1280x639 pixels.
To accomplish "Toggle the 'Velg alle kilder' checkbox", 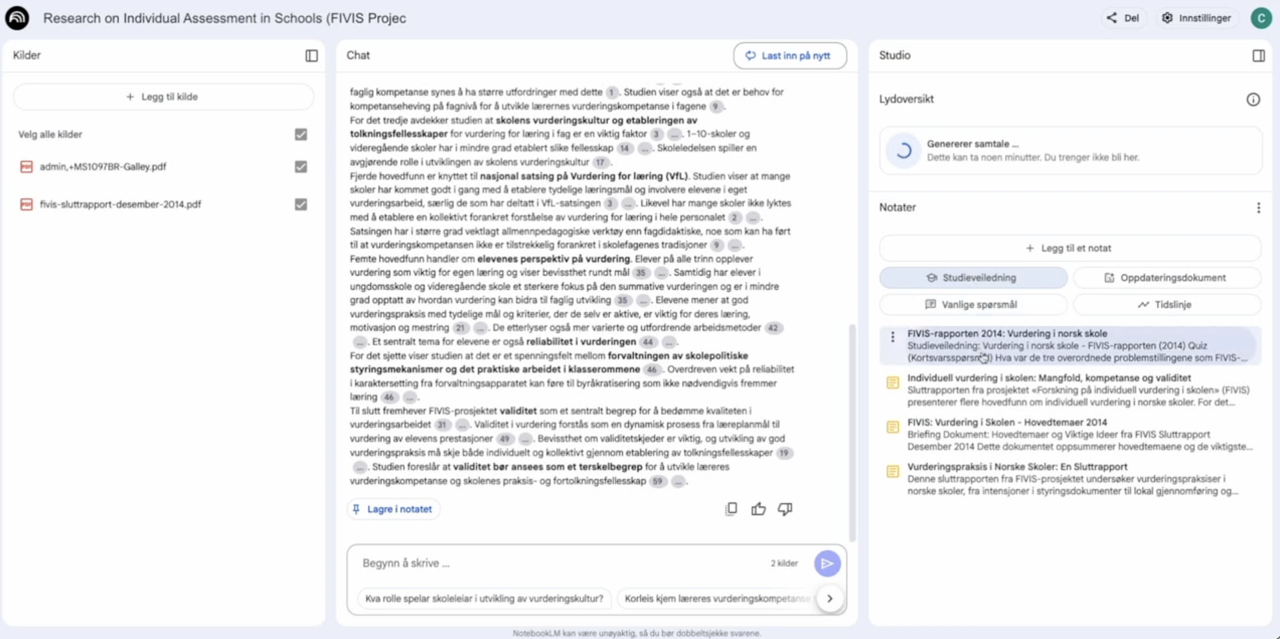I will point(301,134).
